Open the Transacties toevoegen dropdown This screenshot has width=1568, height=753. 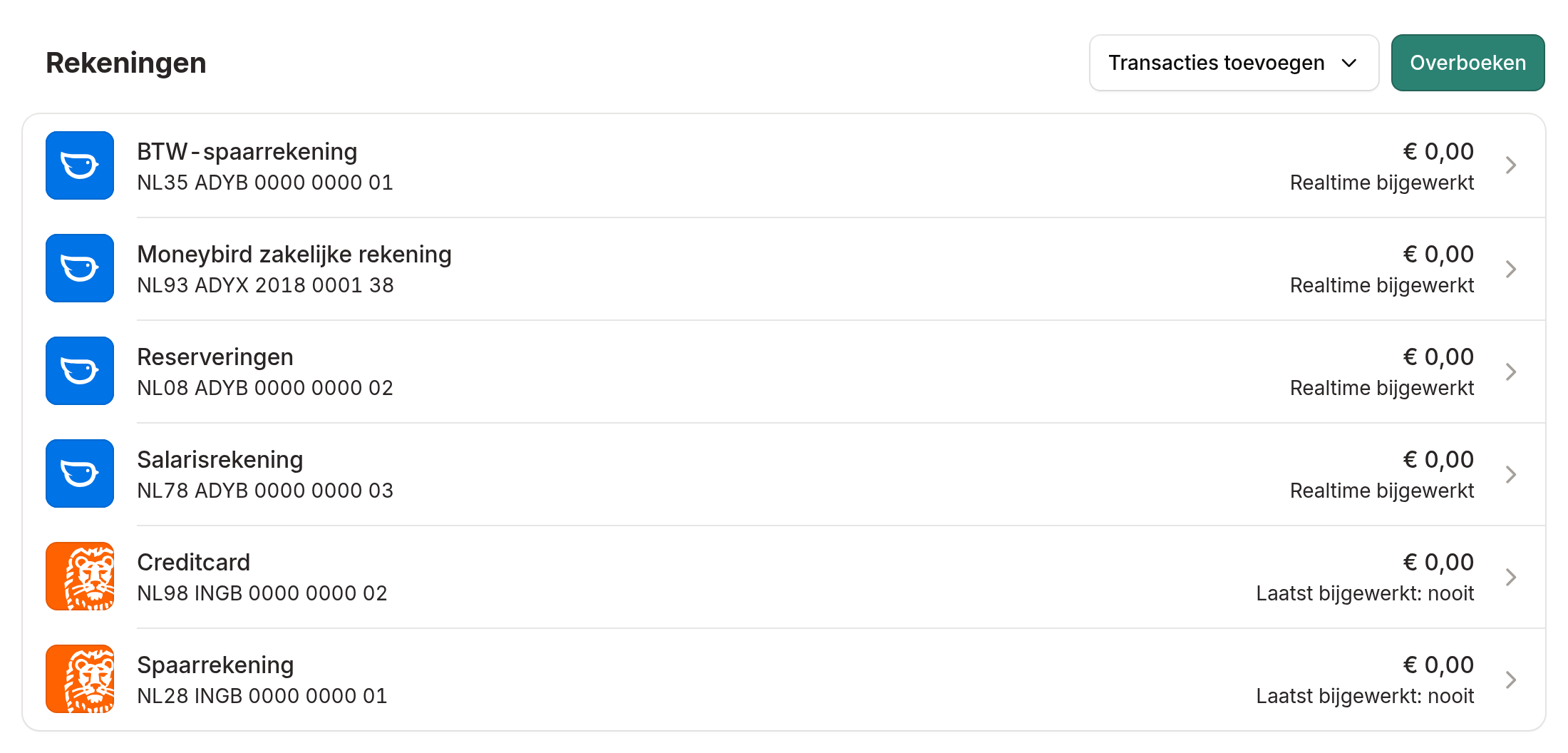point(1234,63)
